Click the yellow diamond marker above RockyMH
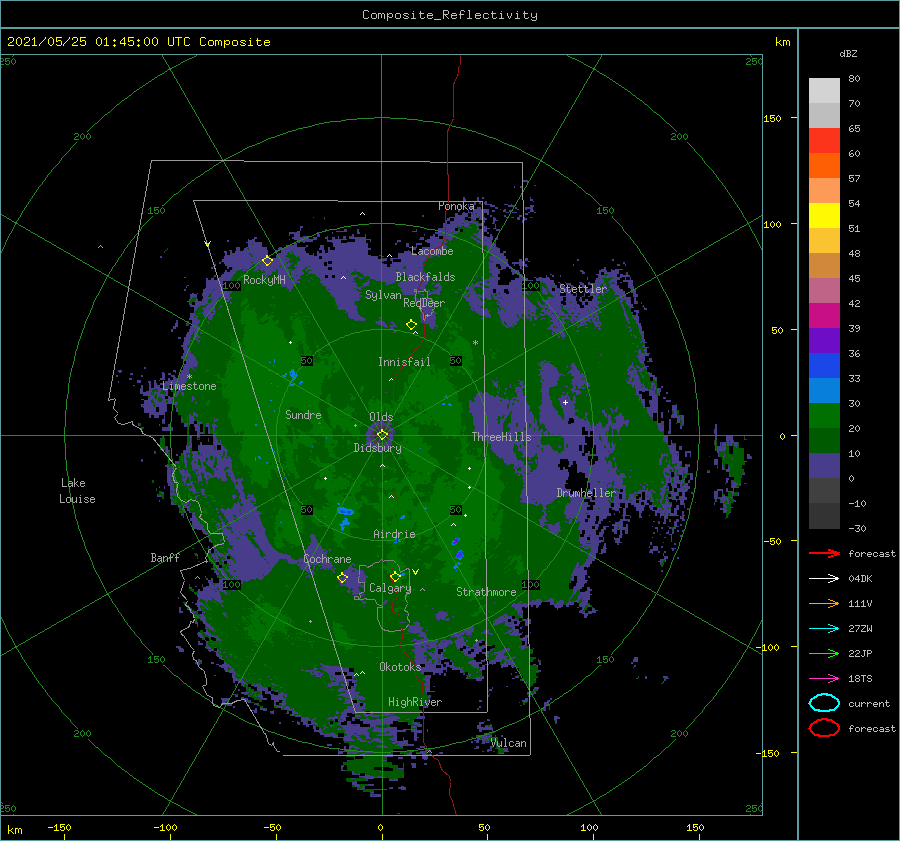 click(x=267, y=261)
